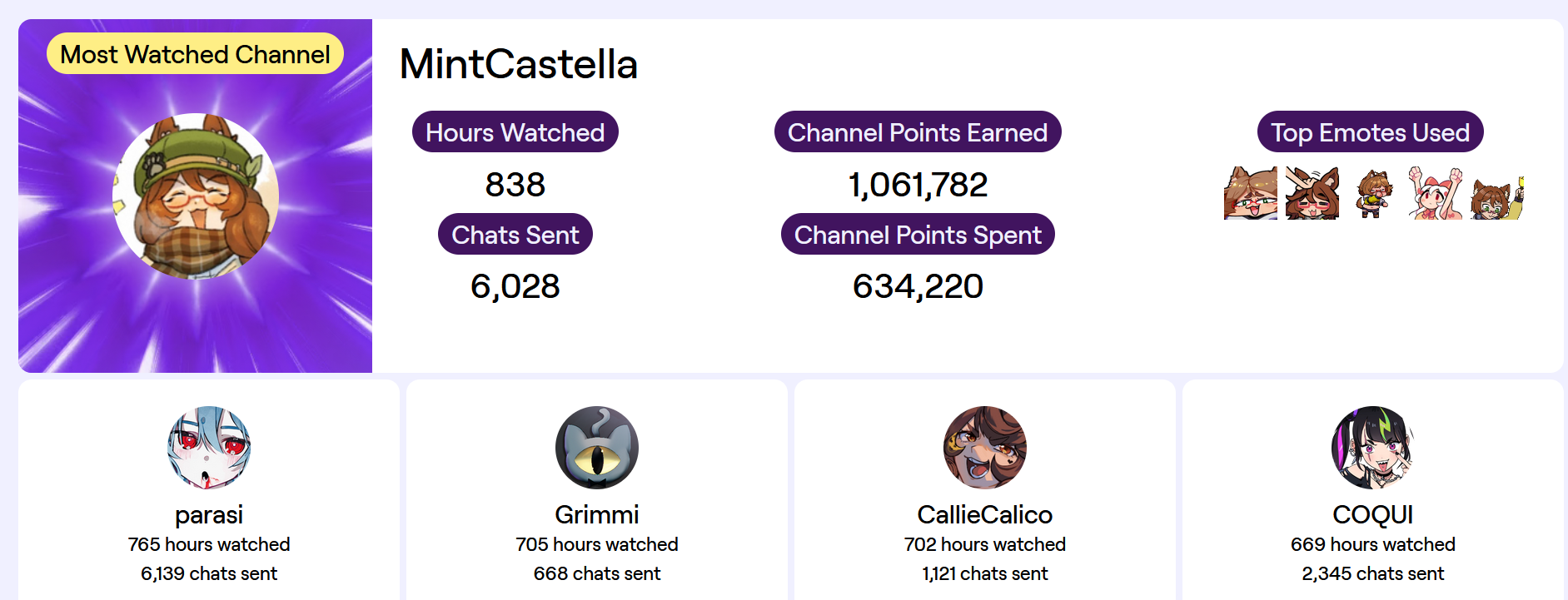Image resolution: width=1568 pixels, height=600 pixels.
Task: Open COQUI's profile picture
Action: click(x=1373, y=448)
